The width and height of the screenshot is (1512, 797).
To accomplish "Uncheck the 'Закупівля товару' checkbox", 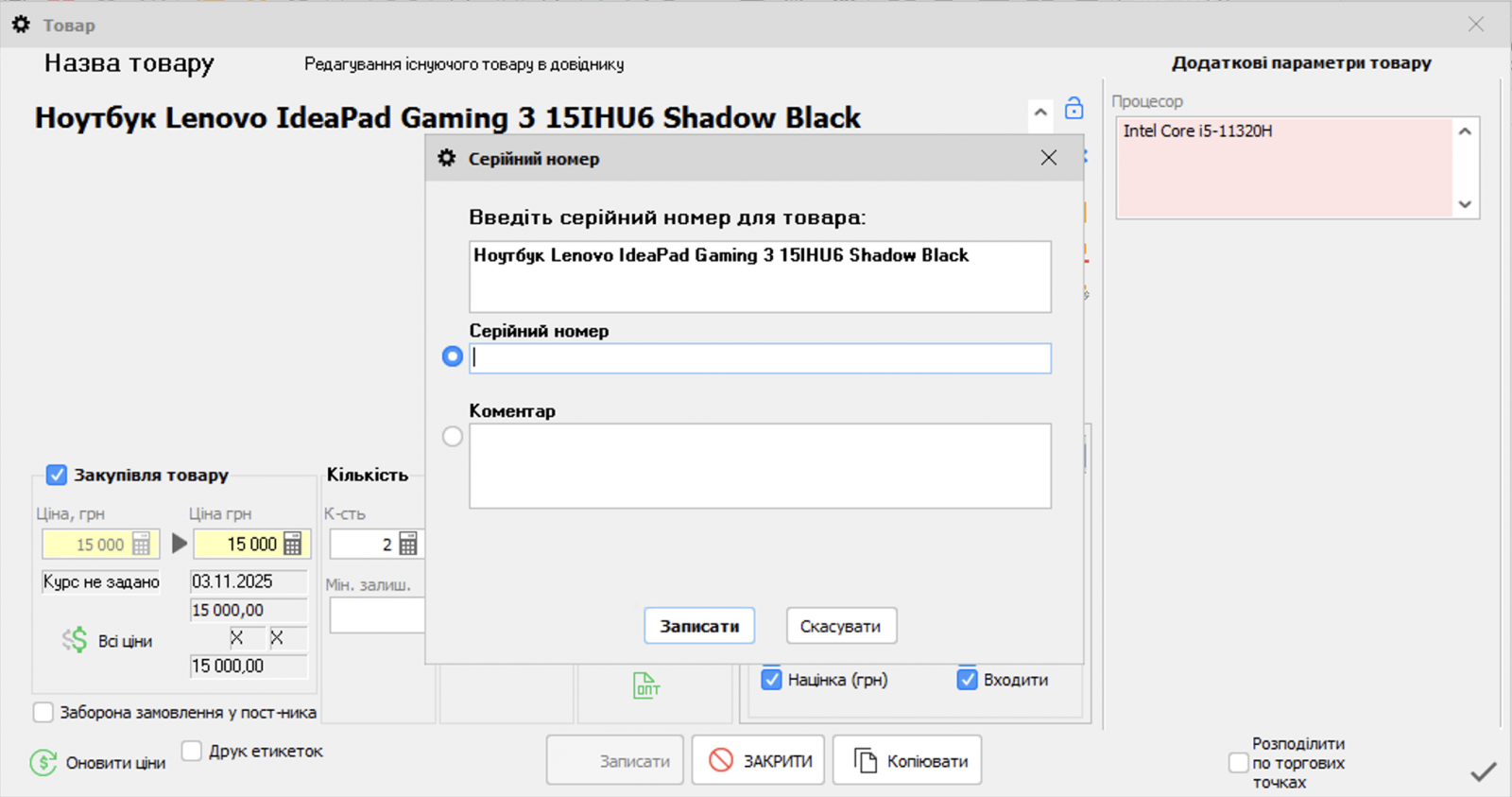I will point(57,475).
